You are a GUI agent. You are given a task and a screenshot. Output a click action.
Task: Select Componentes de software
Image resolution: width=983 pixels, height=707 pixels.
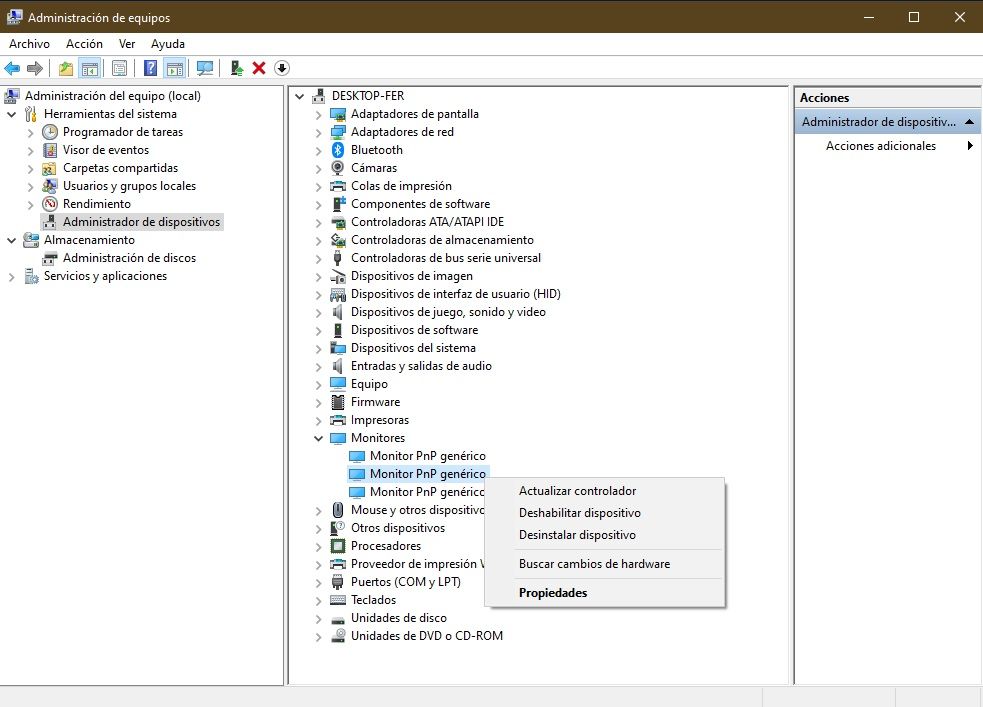coord(421,204)
